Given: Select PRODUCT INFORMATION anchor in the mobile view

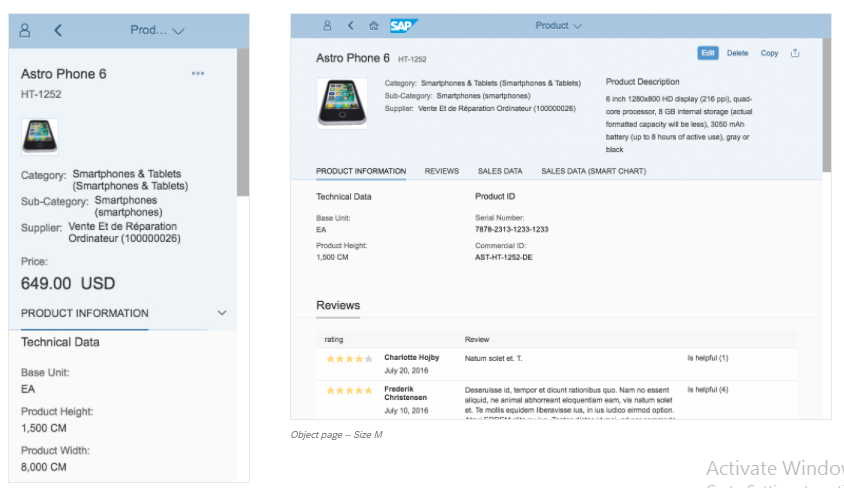Looking at the screenshot, I should tap(85, 313).
